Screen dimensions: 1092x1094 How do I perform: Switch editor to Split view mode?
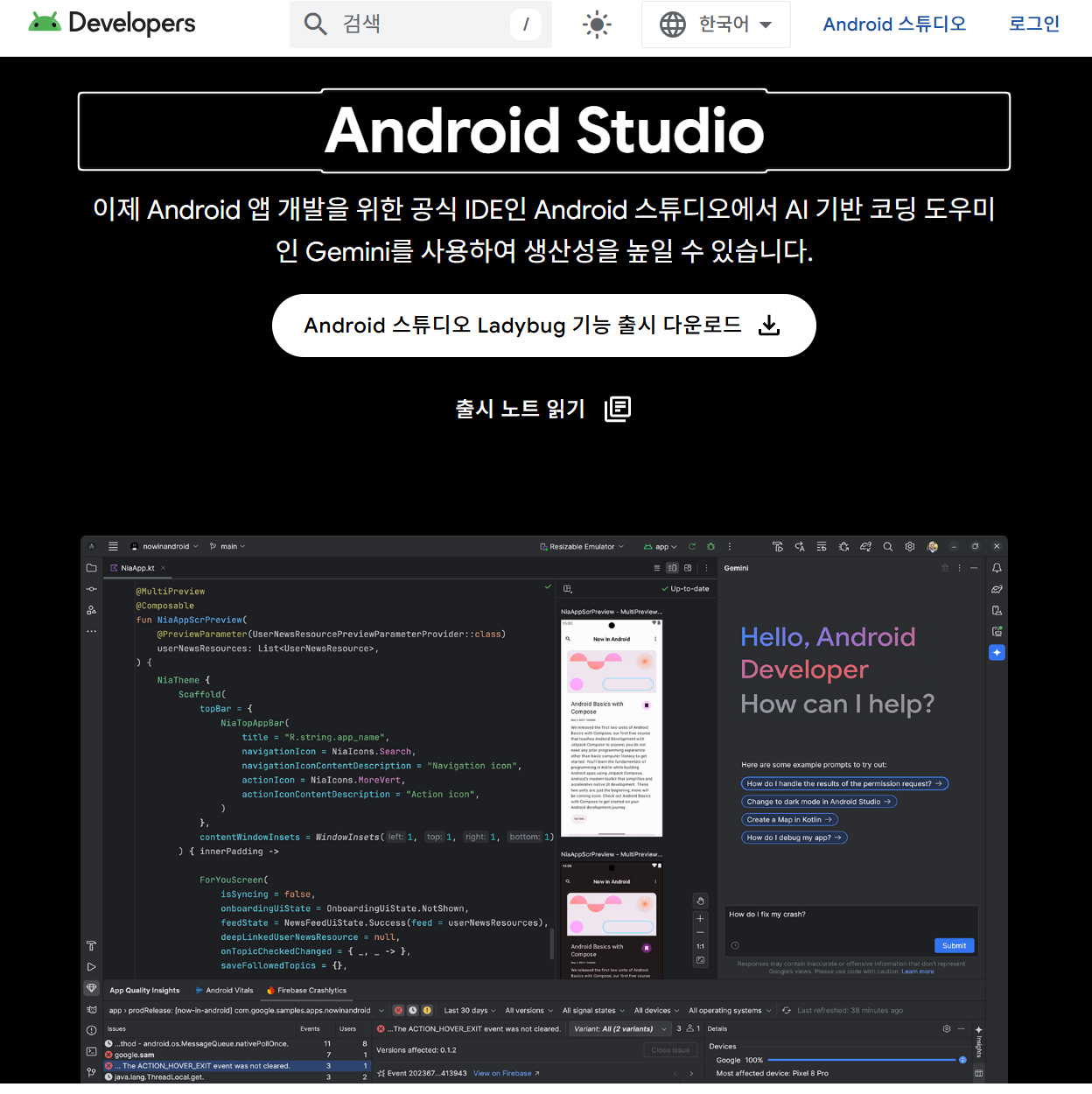pyautogui.click(x=672, y=568)
